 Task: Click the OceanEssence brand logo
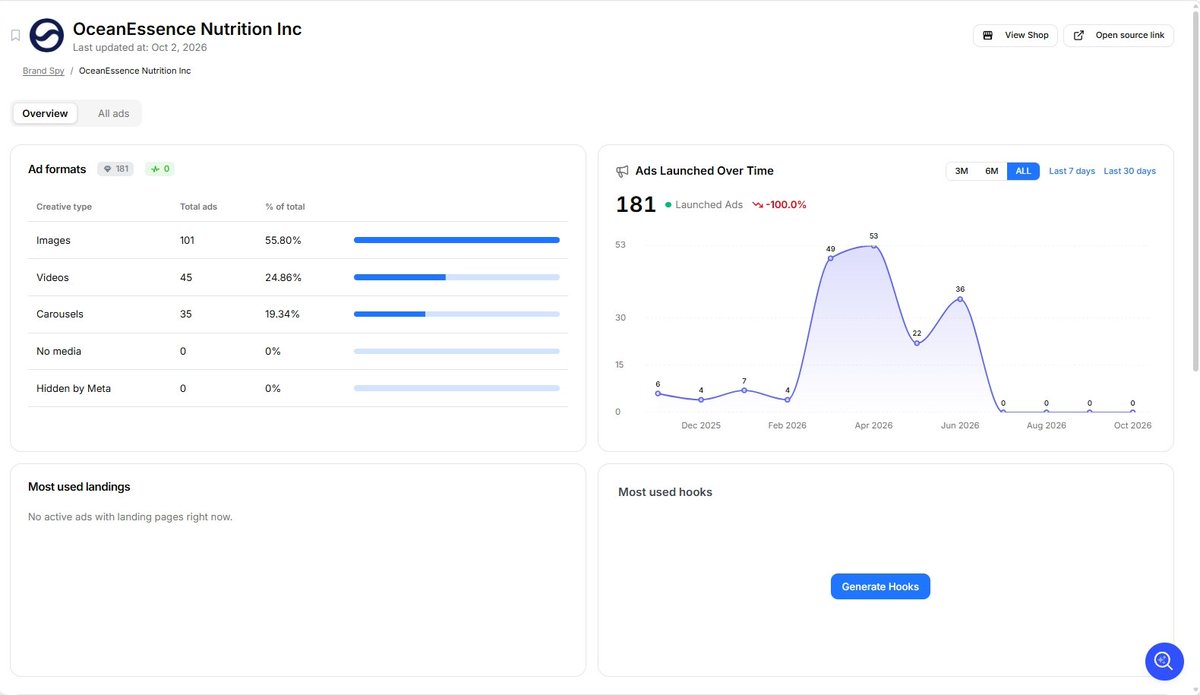(x=46, y=35)
